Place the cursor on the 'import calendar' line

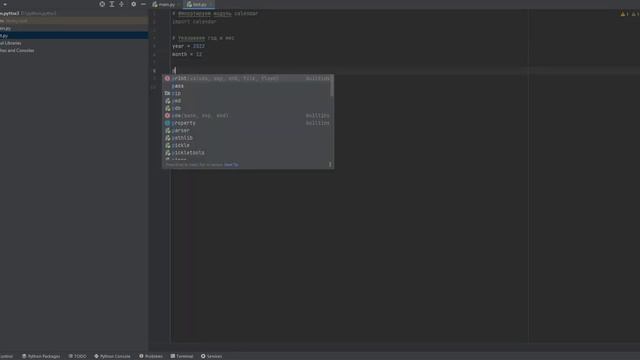[x=194, y=22]
